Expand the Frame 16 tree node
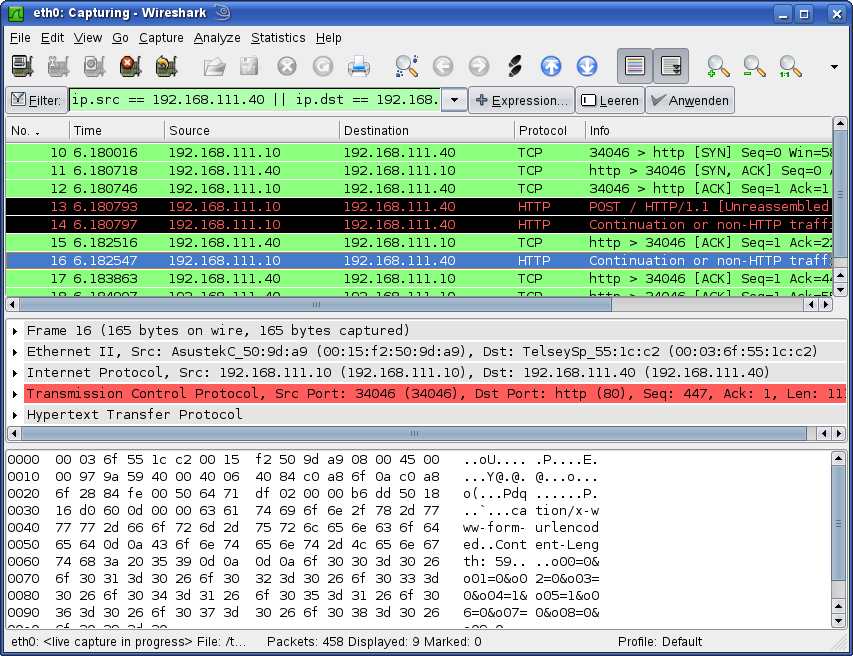Image resolution: width=853 pixels, height=656 pixels. (x=15, y=331)
